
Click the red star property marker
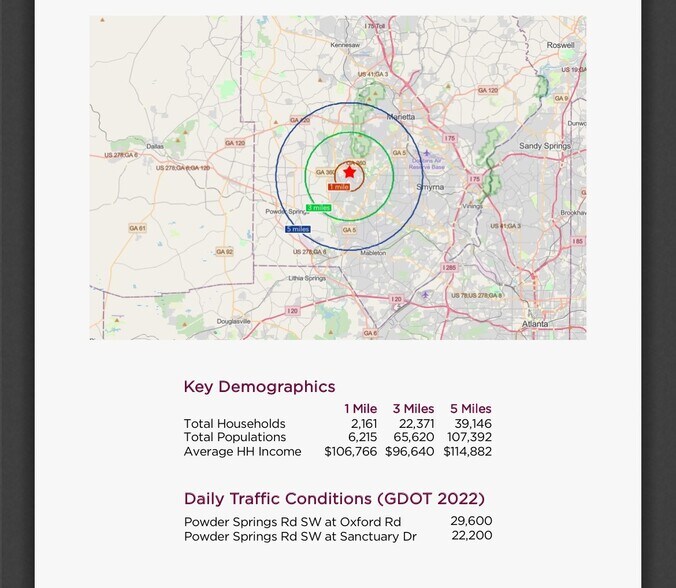[350, 172]
